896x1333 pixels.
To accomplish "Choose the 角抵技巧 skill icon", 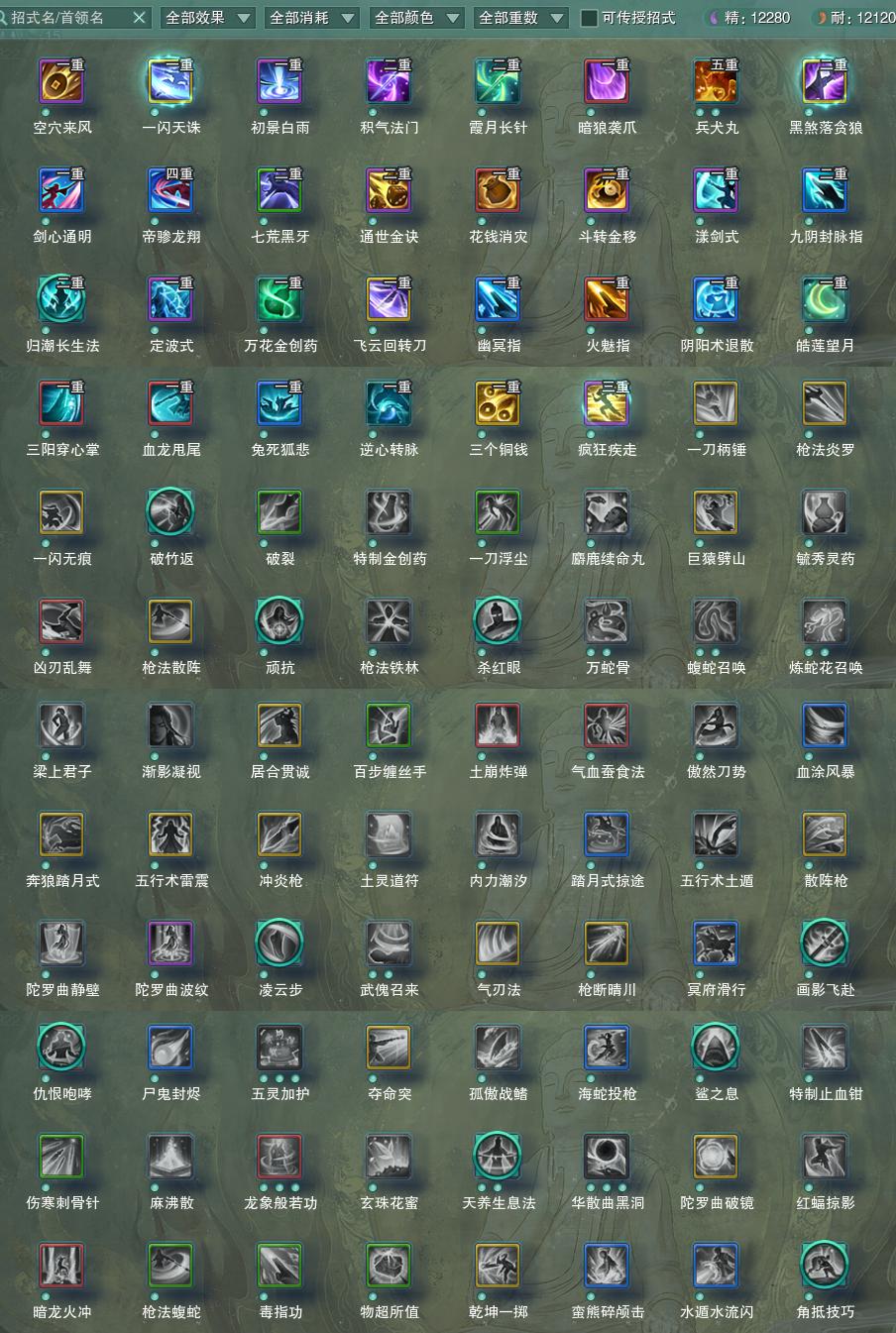I will tap(825, 1267).
